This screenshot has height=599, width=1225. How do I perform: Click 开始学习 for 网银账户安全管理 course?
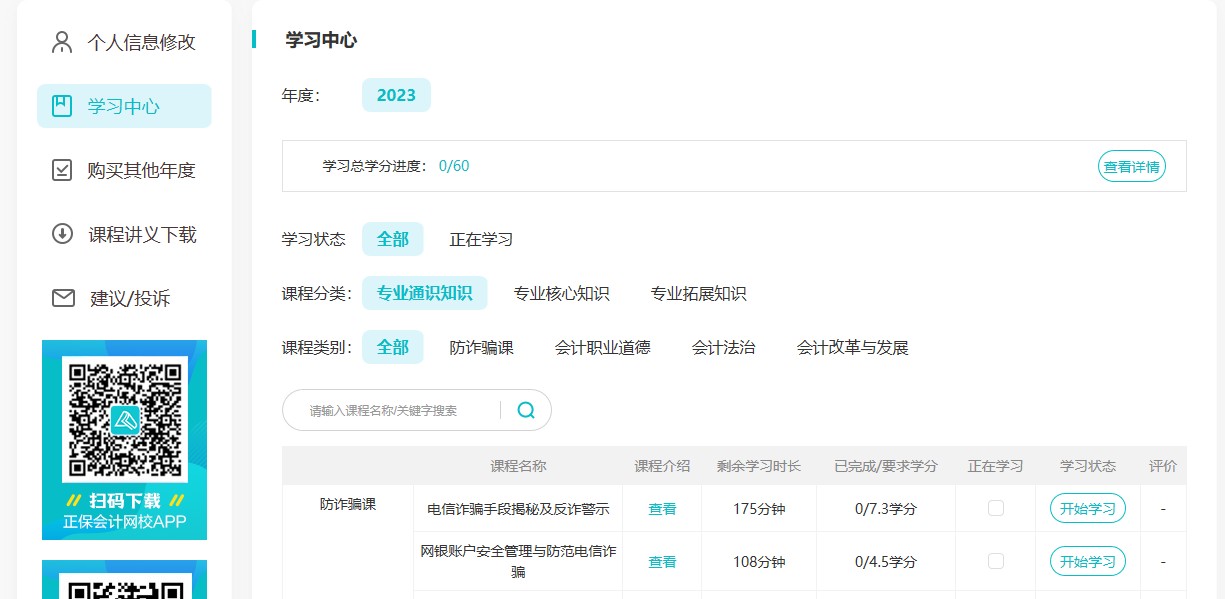pos(1087,561)
